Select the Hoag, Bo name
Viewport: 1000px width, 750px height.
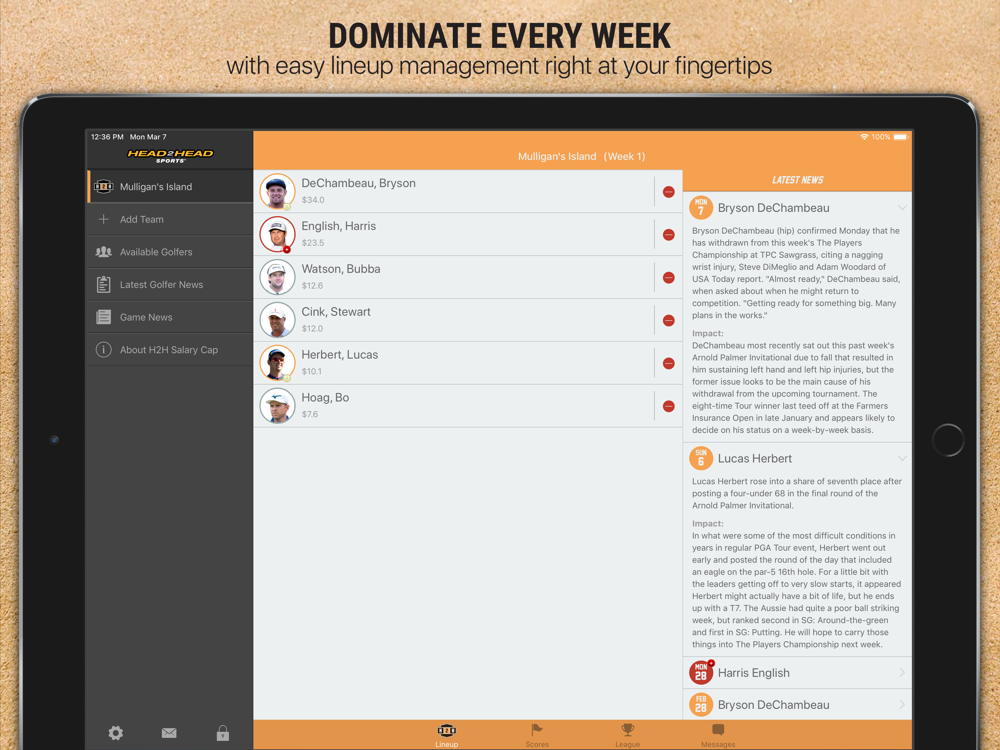tap(325, 397)
